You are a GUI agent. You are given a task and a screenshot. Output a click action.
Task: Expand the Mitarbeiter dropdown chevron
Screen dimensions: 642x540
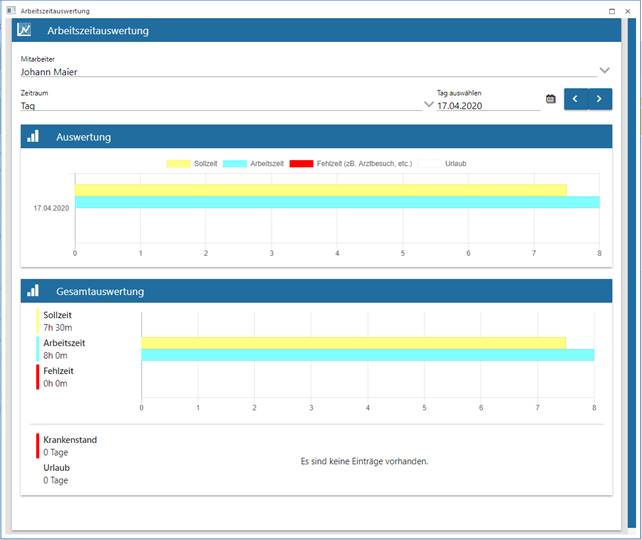pyautogui.click(x=604, y=70)
